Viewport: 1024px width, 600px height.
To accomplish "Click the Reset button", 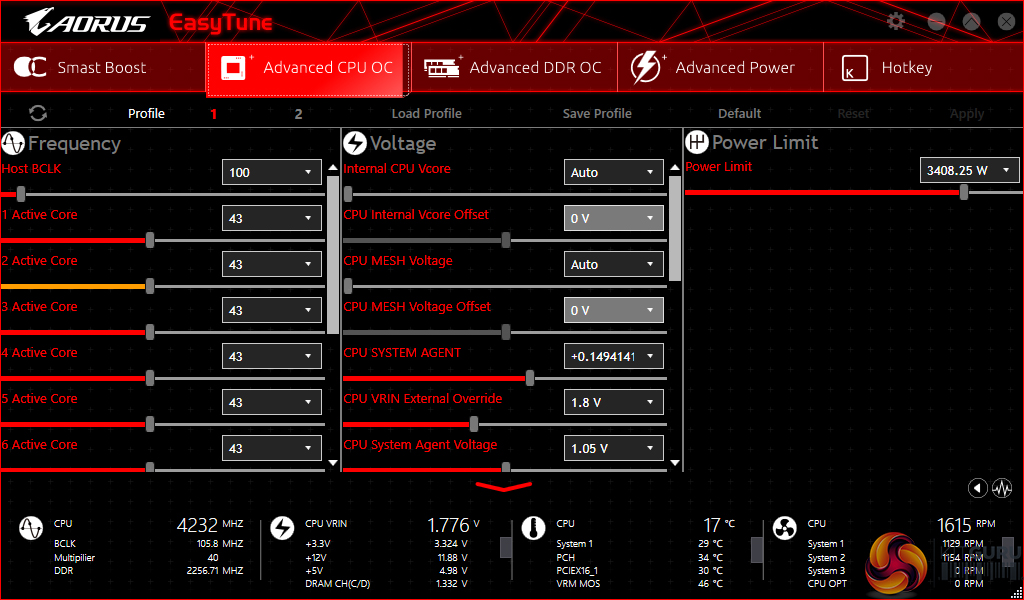I will (x=853, y=114).
